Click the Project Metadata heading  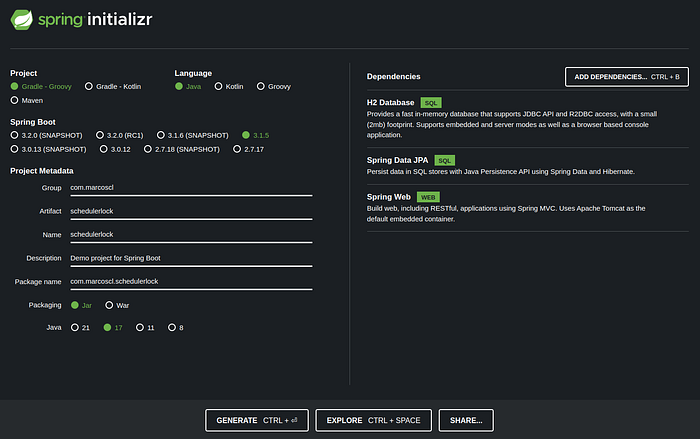pyautogui.click(x=42, y=171)
